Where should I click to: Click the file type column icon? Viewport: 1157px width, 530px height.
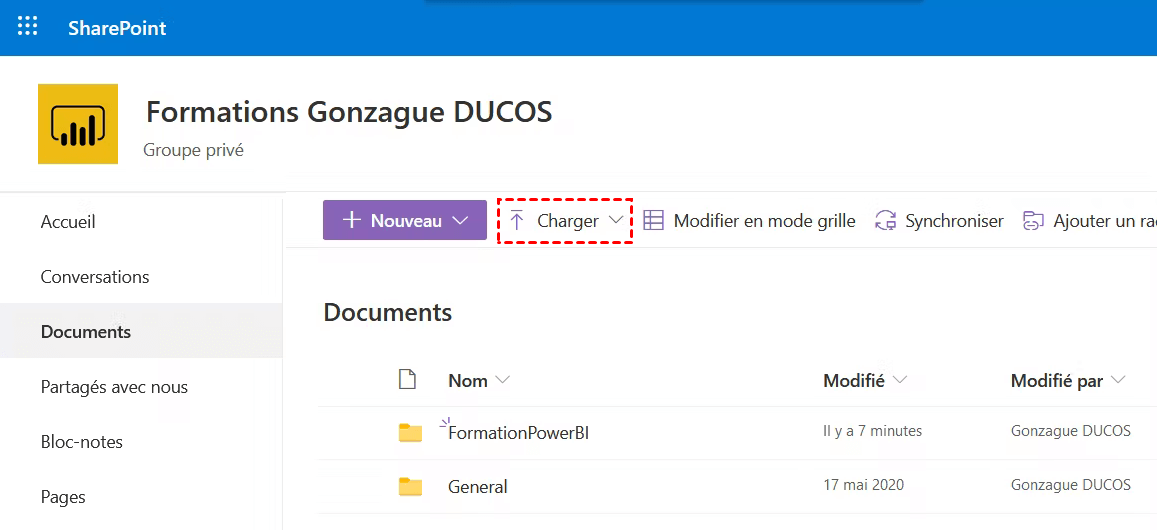click(x=407, y=380)
